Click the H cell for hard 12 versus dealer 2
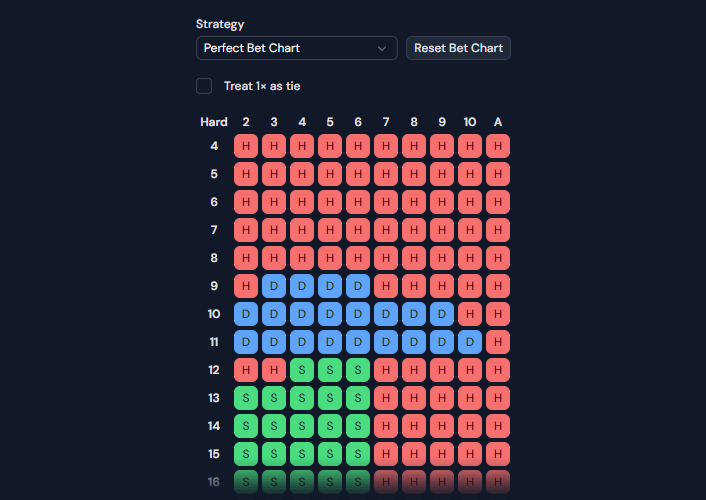706x500 pixels. click(246, 370)
